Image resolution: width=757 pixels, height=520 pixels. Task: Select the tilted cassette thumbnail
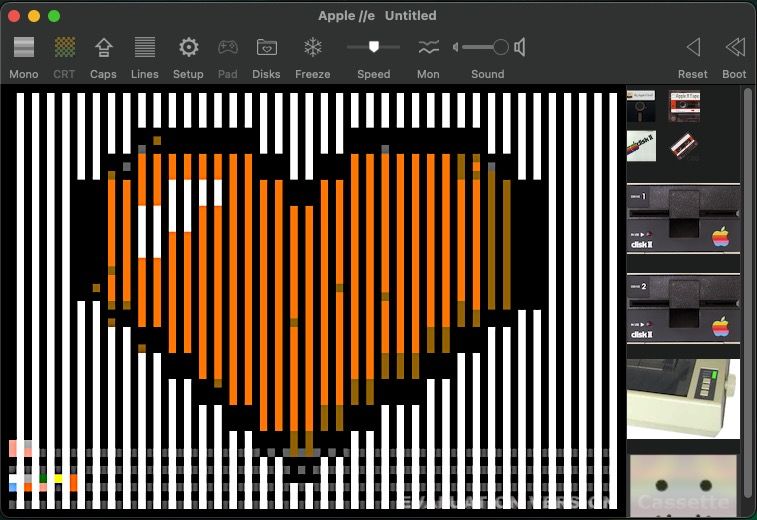click(685, 146)
